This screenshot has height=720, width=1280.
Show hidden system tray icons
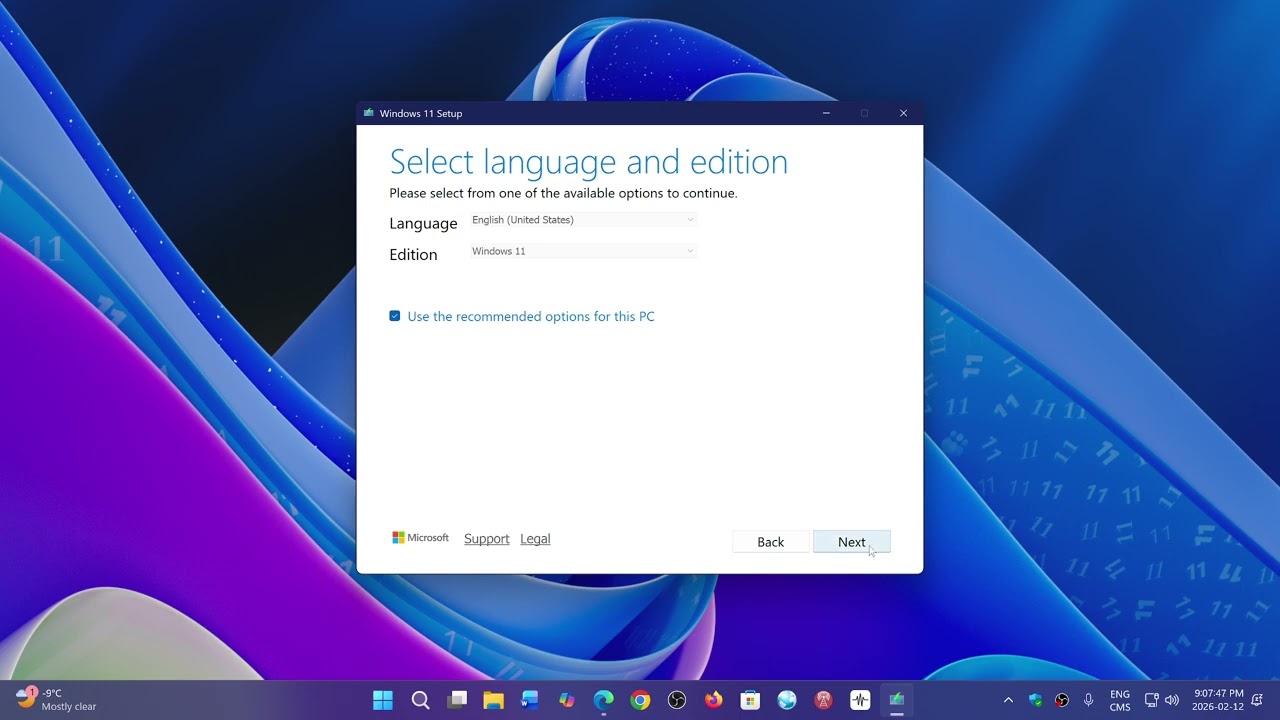tap(1008, 700)
